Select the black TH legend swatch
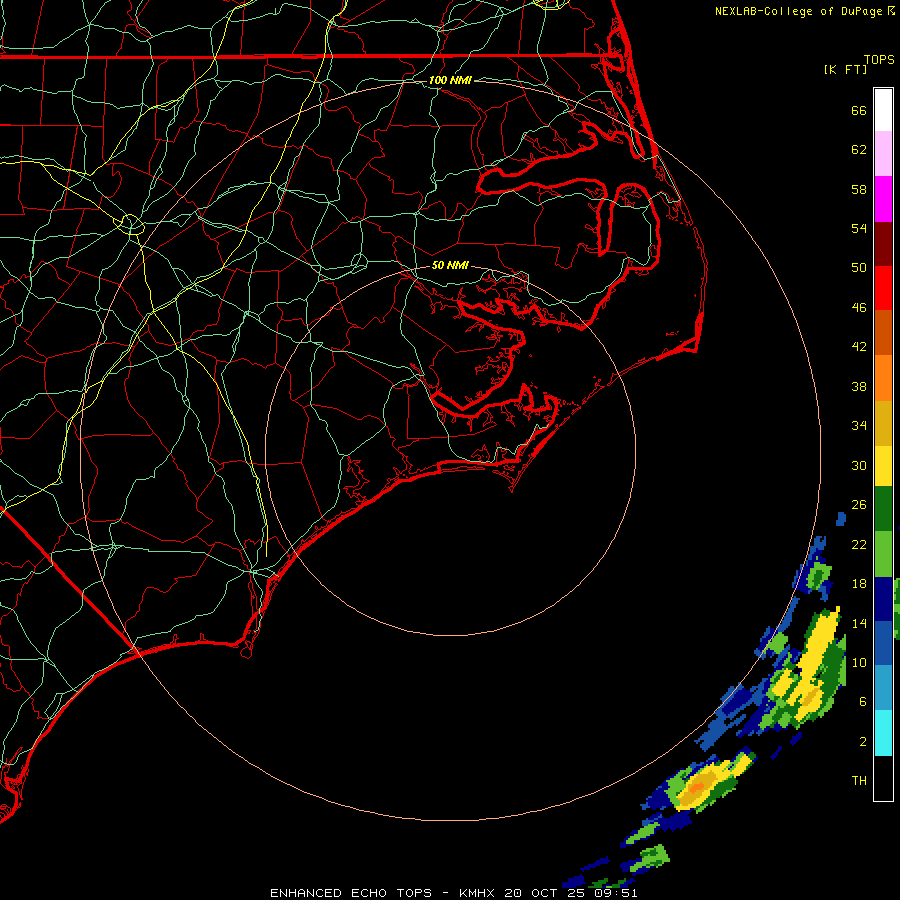Viewport: 900px width, 900px height. pos(883,778)
